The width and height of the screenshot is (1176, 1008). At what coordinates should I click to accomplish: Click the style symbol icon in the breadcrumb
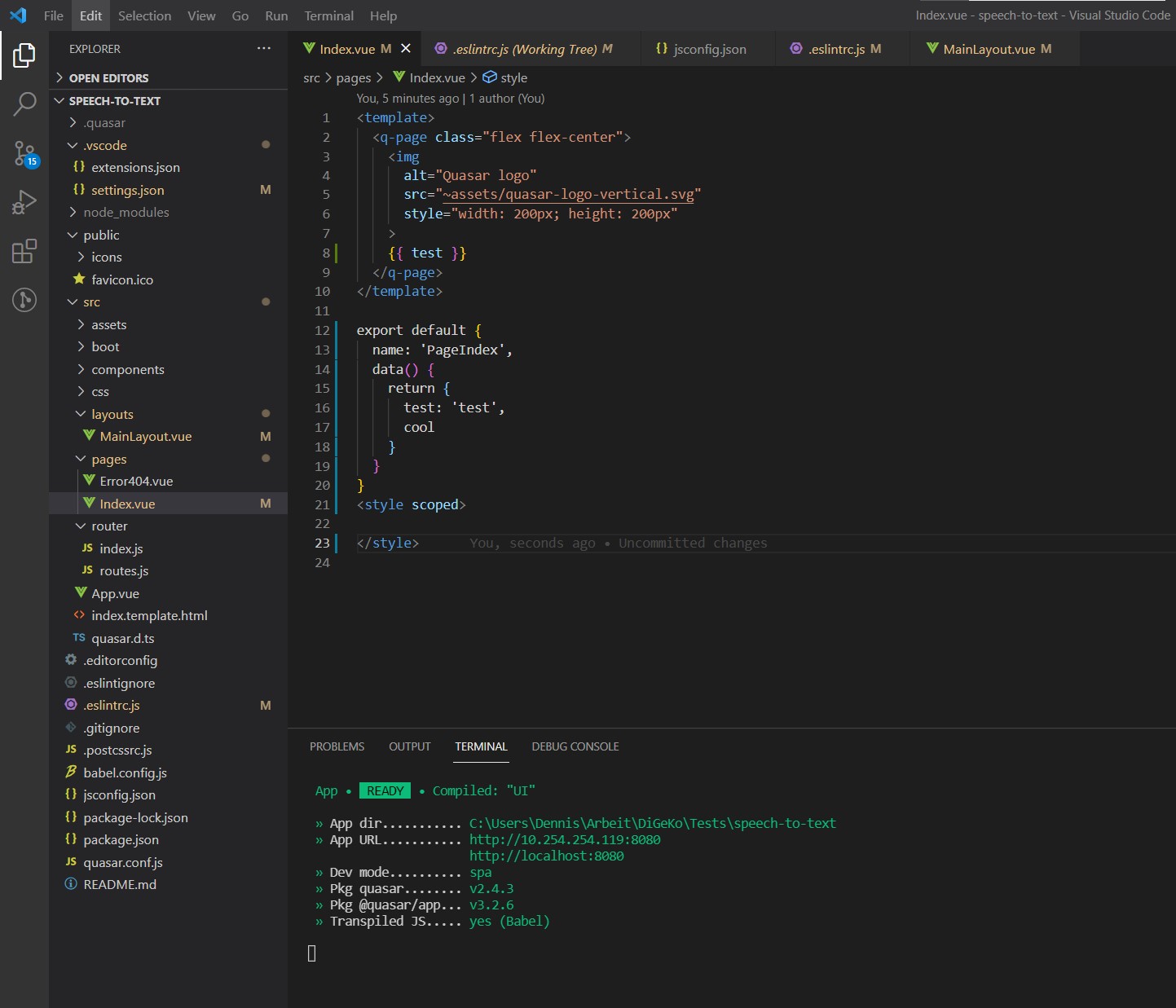tap(491, 77)
